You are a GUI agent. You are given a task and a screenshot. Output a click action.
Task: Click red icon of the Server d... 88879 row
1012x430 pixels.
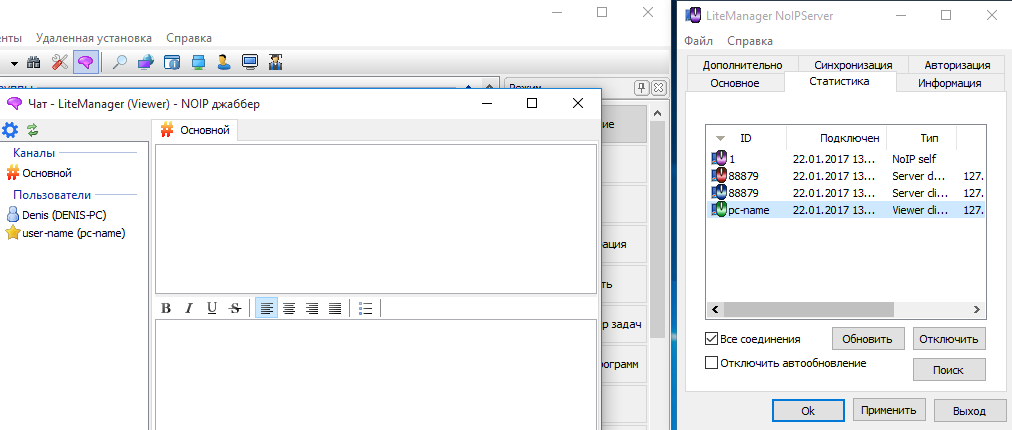719,176
